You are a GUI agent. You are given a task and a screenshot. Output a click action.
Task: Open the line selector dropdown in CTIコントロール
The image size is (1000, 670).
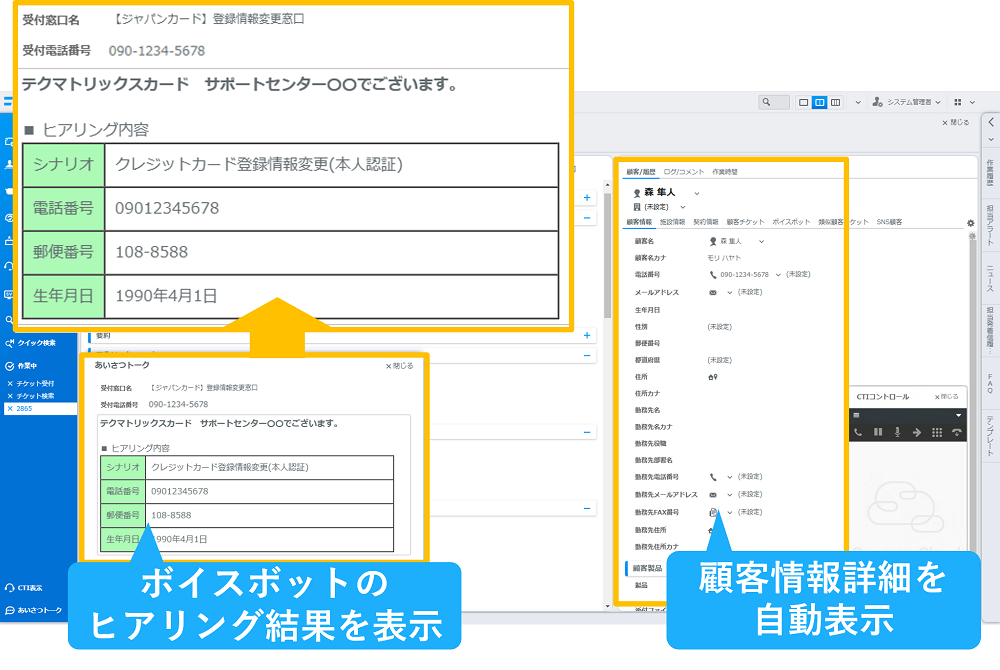click(958, 415)
